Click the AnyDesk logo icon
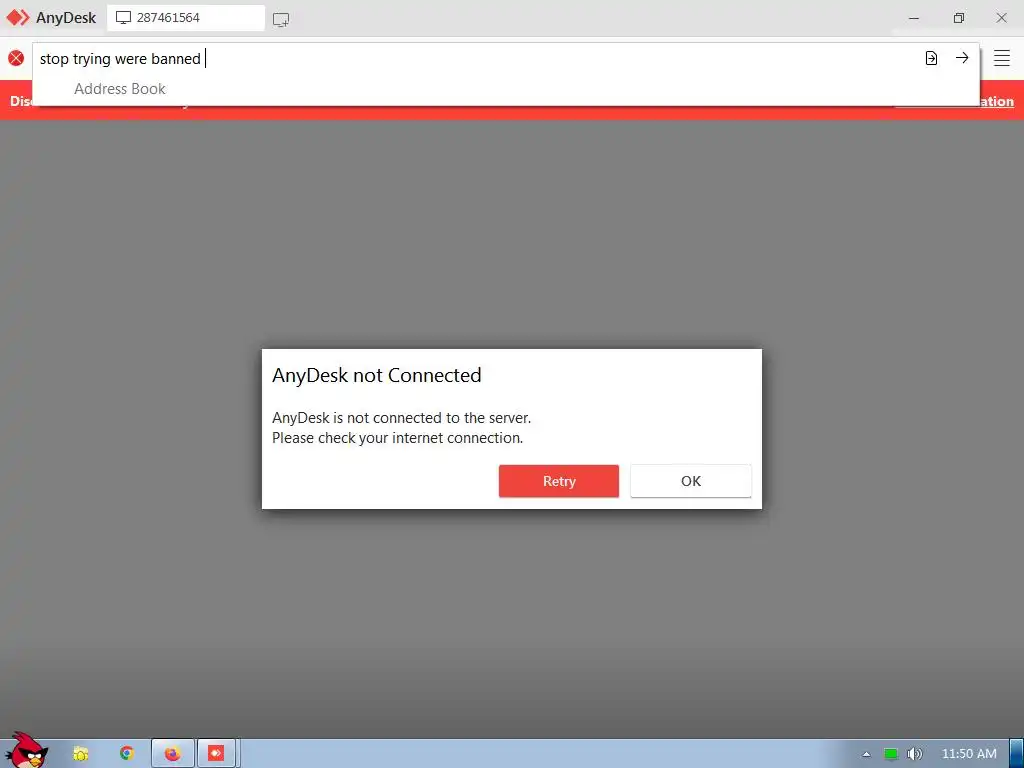The height and width of the screenshot is (768, 1024). click(x=18, y=18)
